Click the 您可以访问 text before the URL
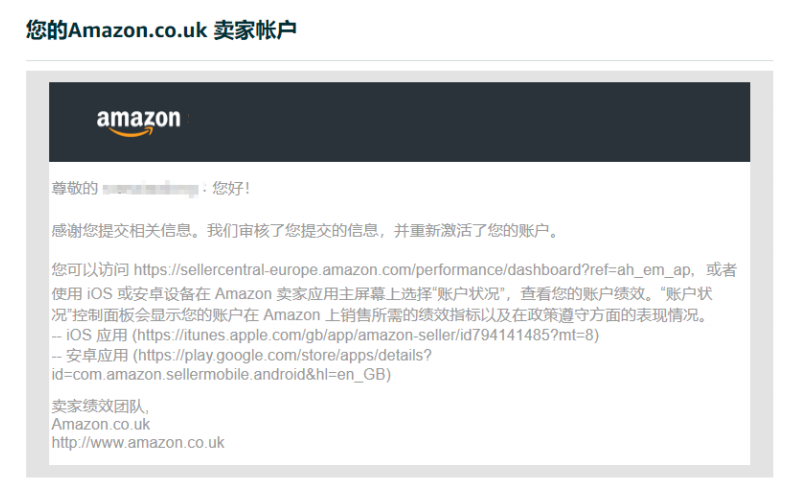Image resolution: width=787 pixels, height=486 pixels. pyautogui.click(x=90, y=270)
